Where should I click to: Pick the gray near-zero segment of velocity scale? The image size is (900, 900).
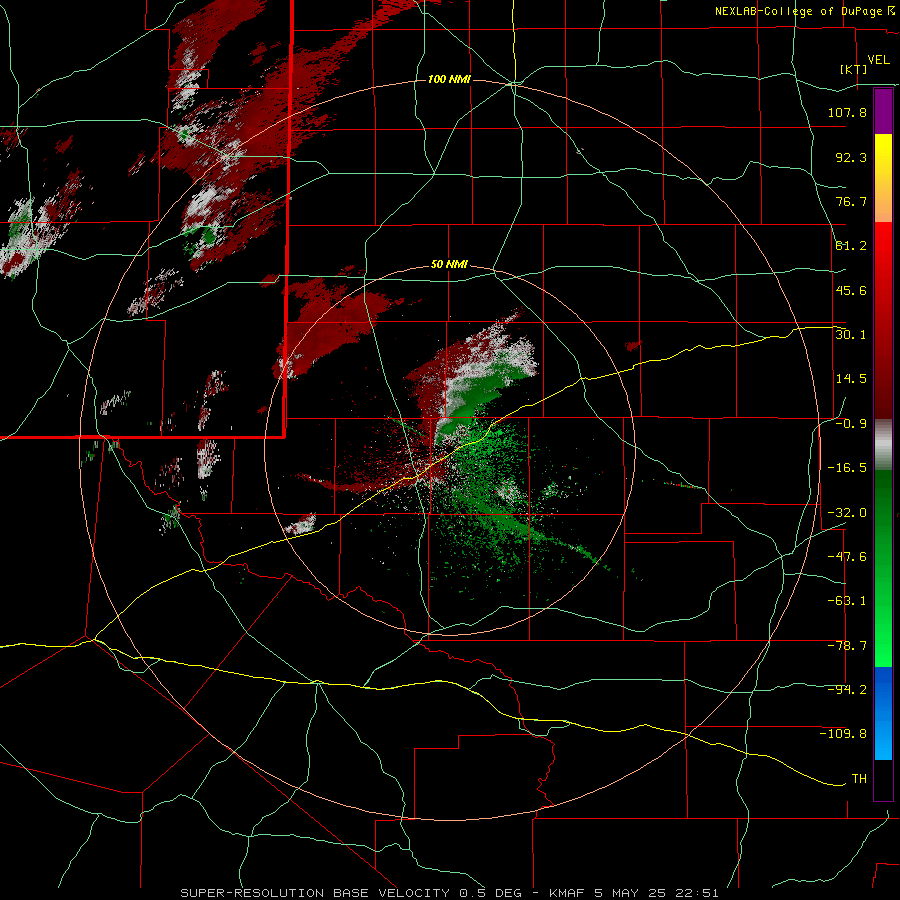(883, 445)
